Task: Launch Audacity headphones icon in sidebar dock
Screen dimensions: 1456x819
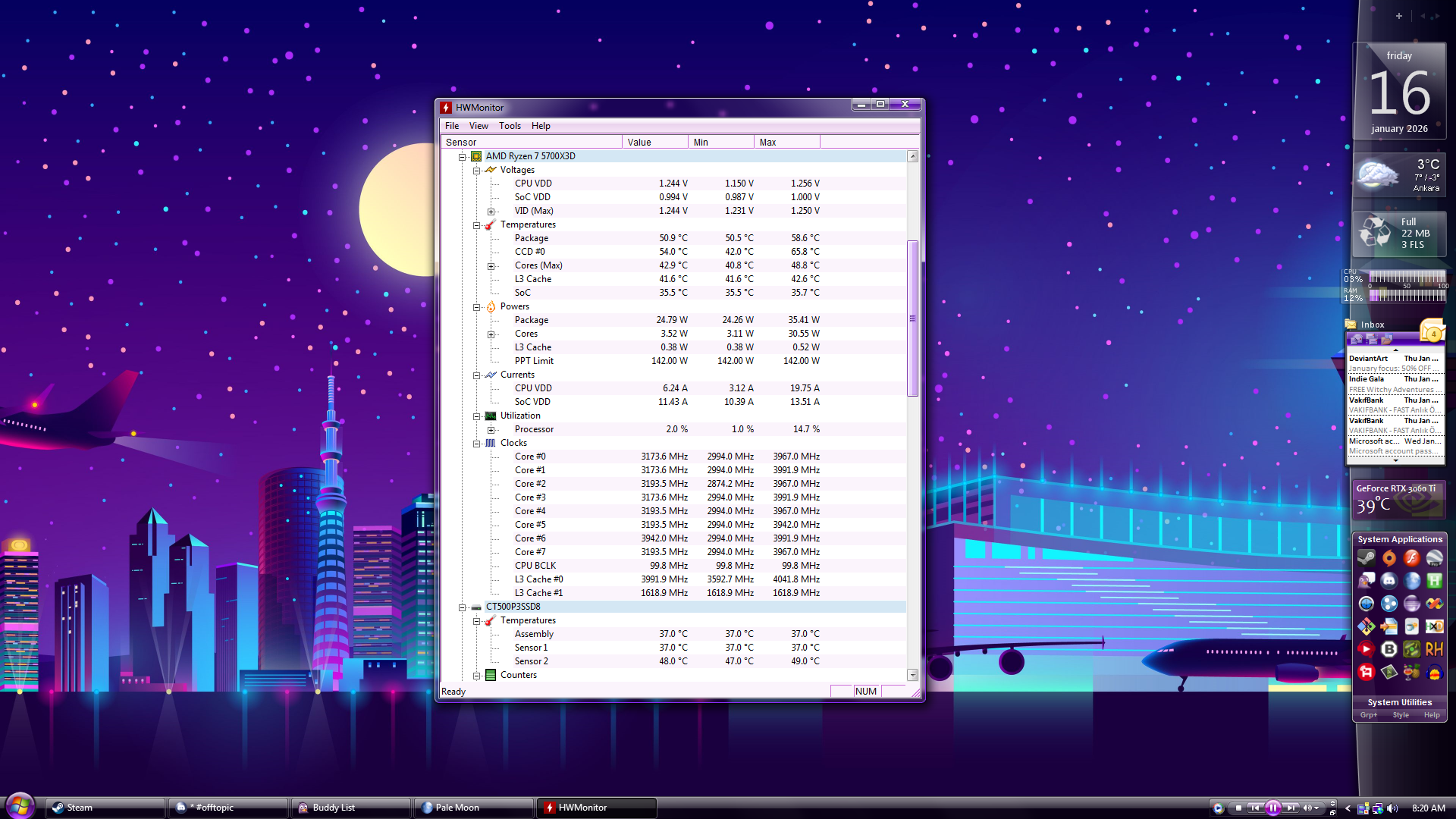Action: [1434, 672]
